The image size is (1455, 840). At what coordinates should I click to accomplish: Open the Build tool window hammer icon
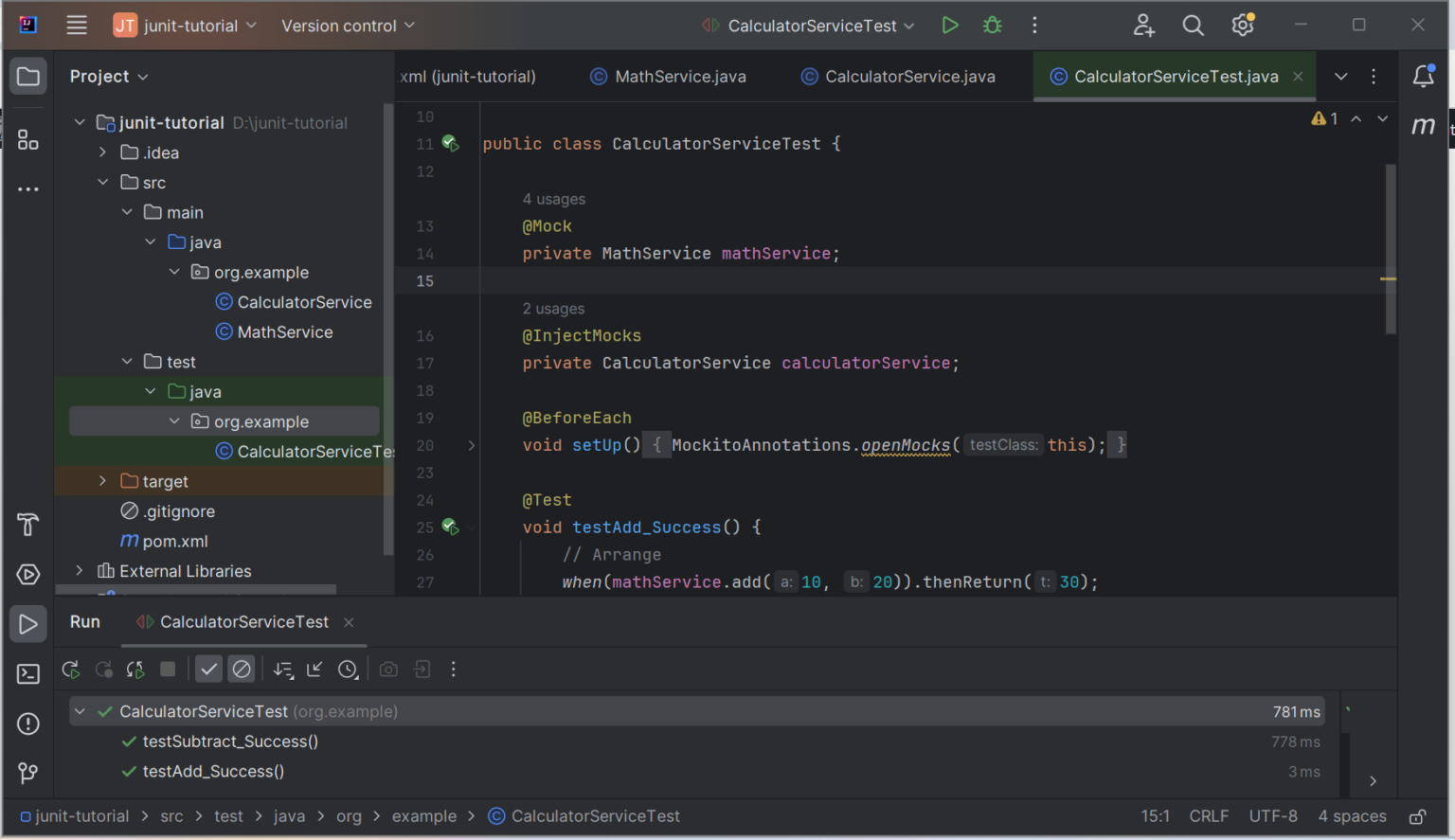(x=27, y=524)
